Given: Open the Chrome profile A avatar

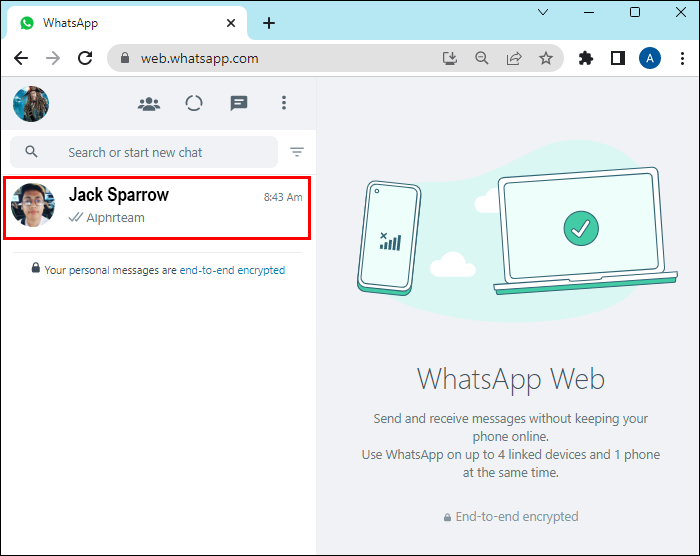Looking at the screenshot, I should (x=650, y=58).
